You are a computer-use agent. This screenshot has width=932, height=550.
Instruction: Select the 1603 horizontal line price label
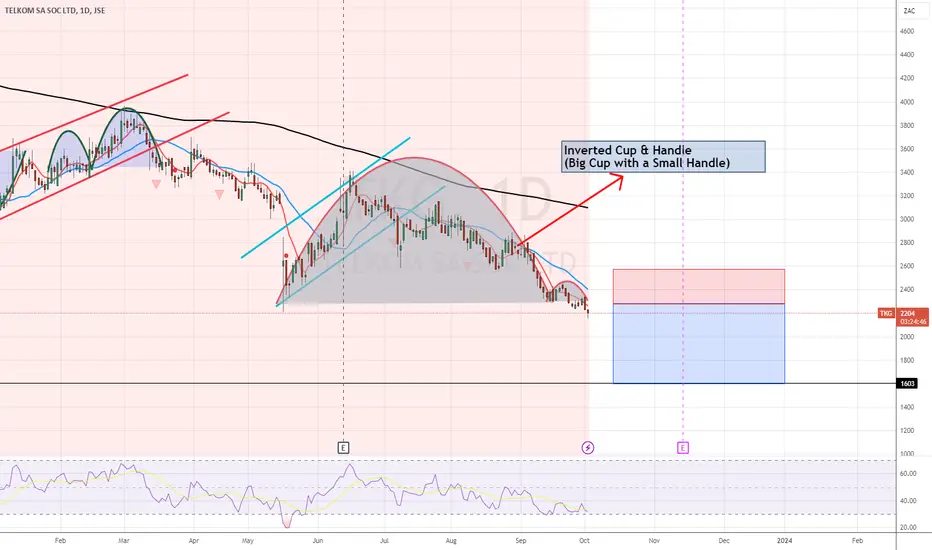click(x=908, y=384)
